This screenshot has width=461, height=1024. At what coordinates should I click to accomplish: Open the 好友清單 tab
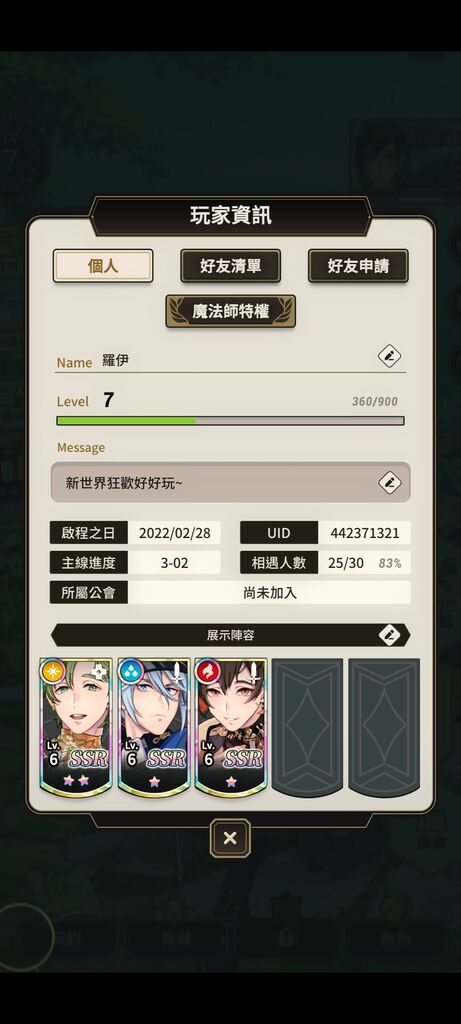pos(230,266)
